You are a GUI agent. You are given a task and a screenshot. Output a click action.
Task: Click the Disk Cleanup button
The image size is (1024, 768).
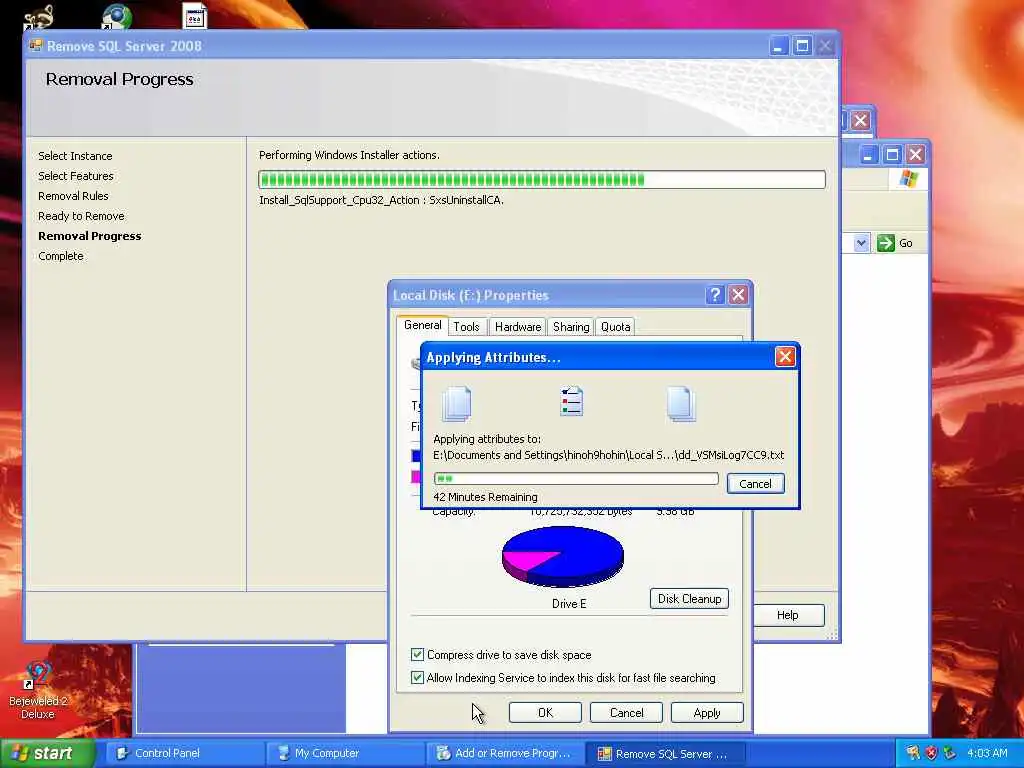click(689, 599)
